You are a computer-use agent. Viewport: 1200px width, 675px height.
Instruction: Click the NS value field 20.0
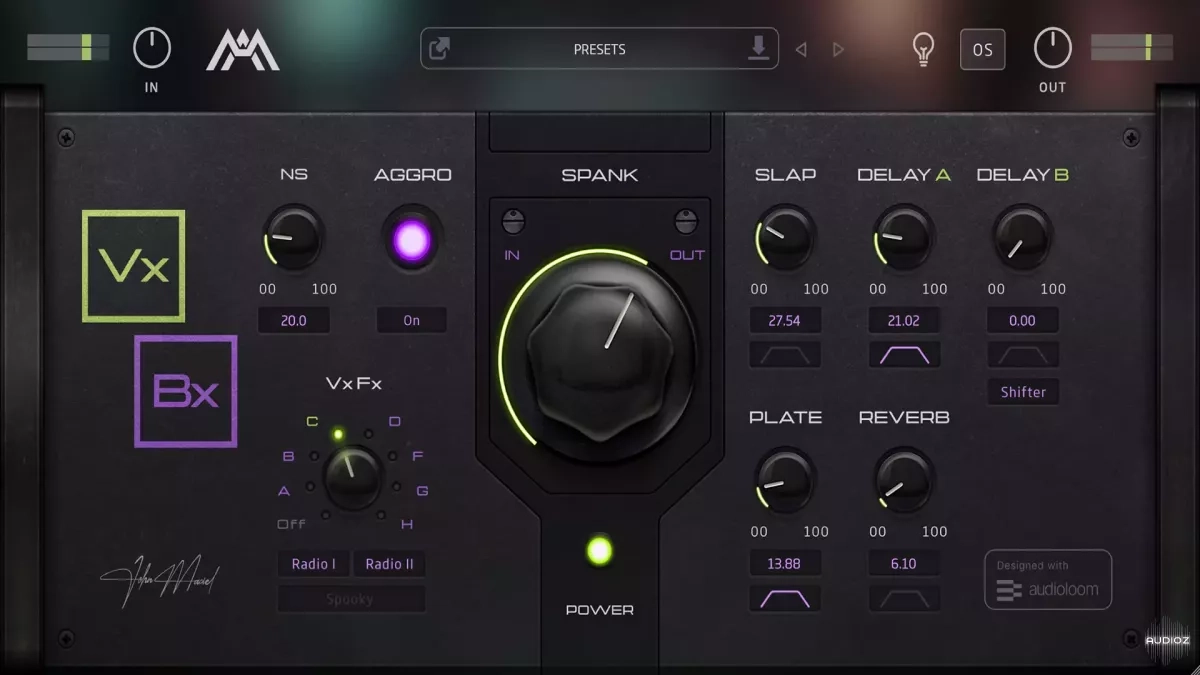(x=294, y=321)
